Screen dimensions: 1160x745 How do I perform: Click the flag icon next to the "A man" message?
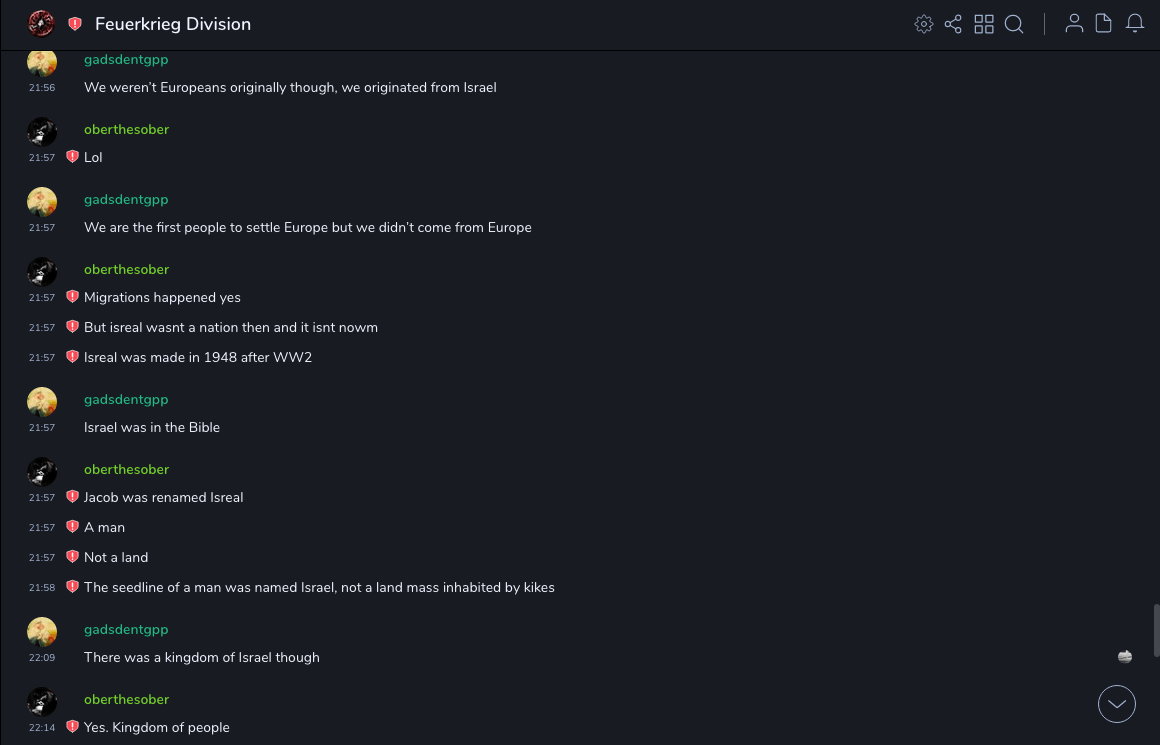point(72,527)
